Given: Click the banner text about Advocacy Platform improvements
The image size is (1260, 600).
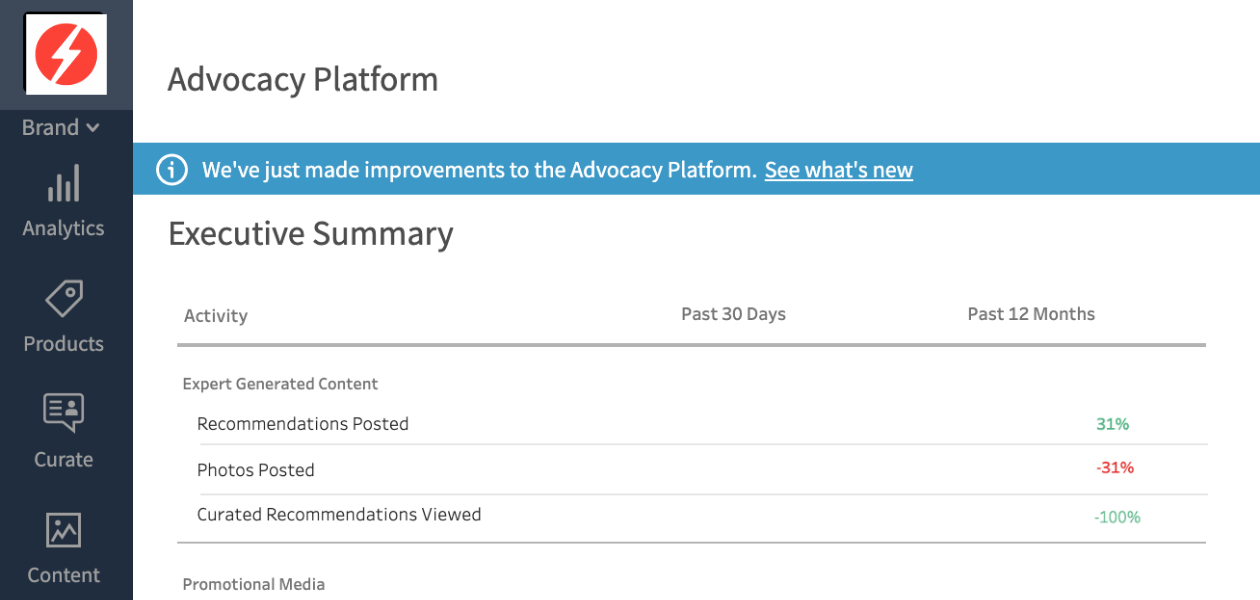Looking at the screenshot, I should click(479, 170).
